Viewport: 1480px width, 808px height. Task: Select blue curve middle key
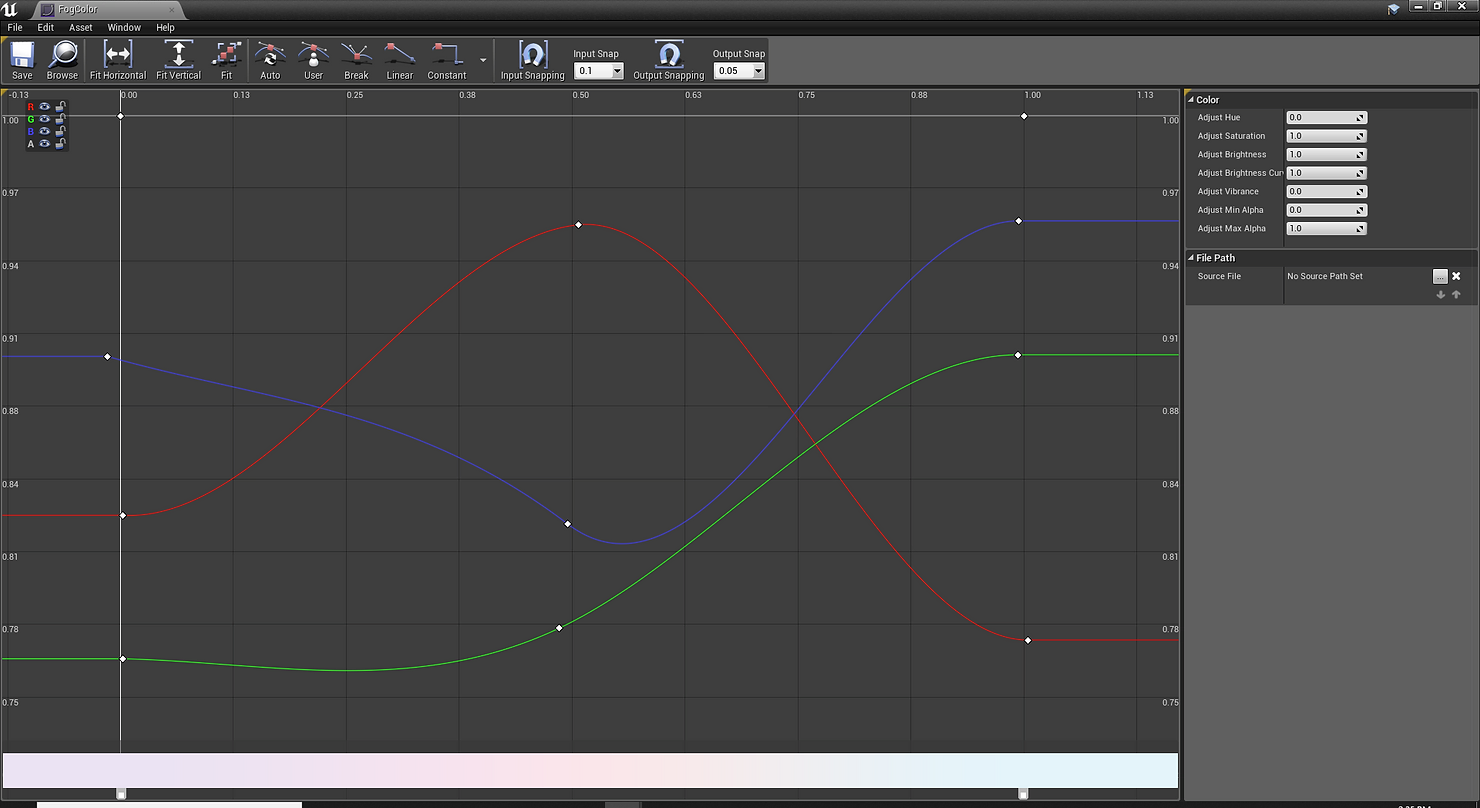[x=568, y=524]
